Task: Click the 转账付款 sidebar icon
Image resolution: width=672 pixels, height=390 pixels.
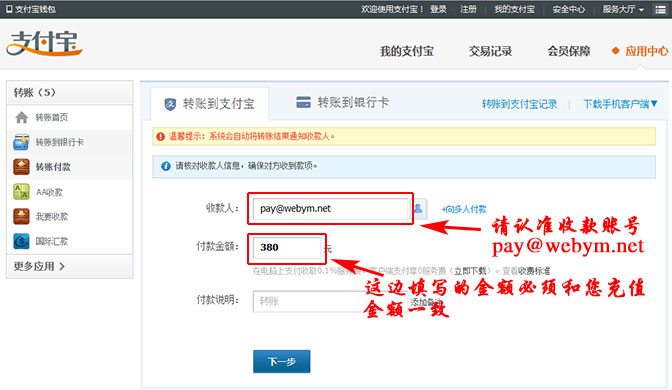Action: coord(21,167)
